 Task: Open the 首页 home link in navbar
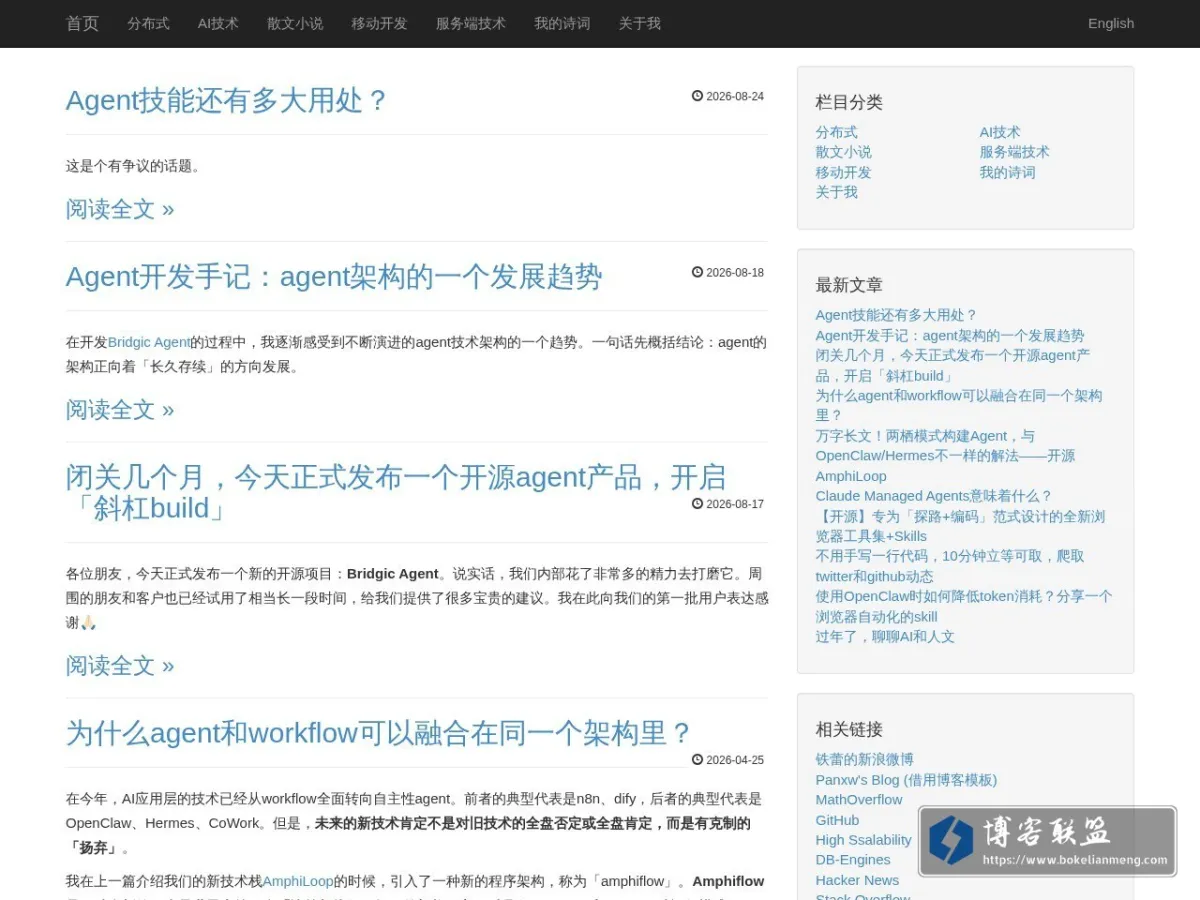pyautogui.click(x=82, y=23)
